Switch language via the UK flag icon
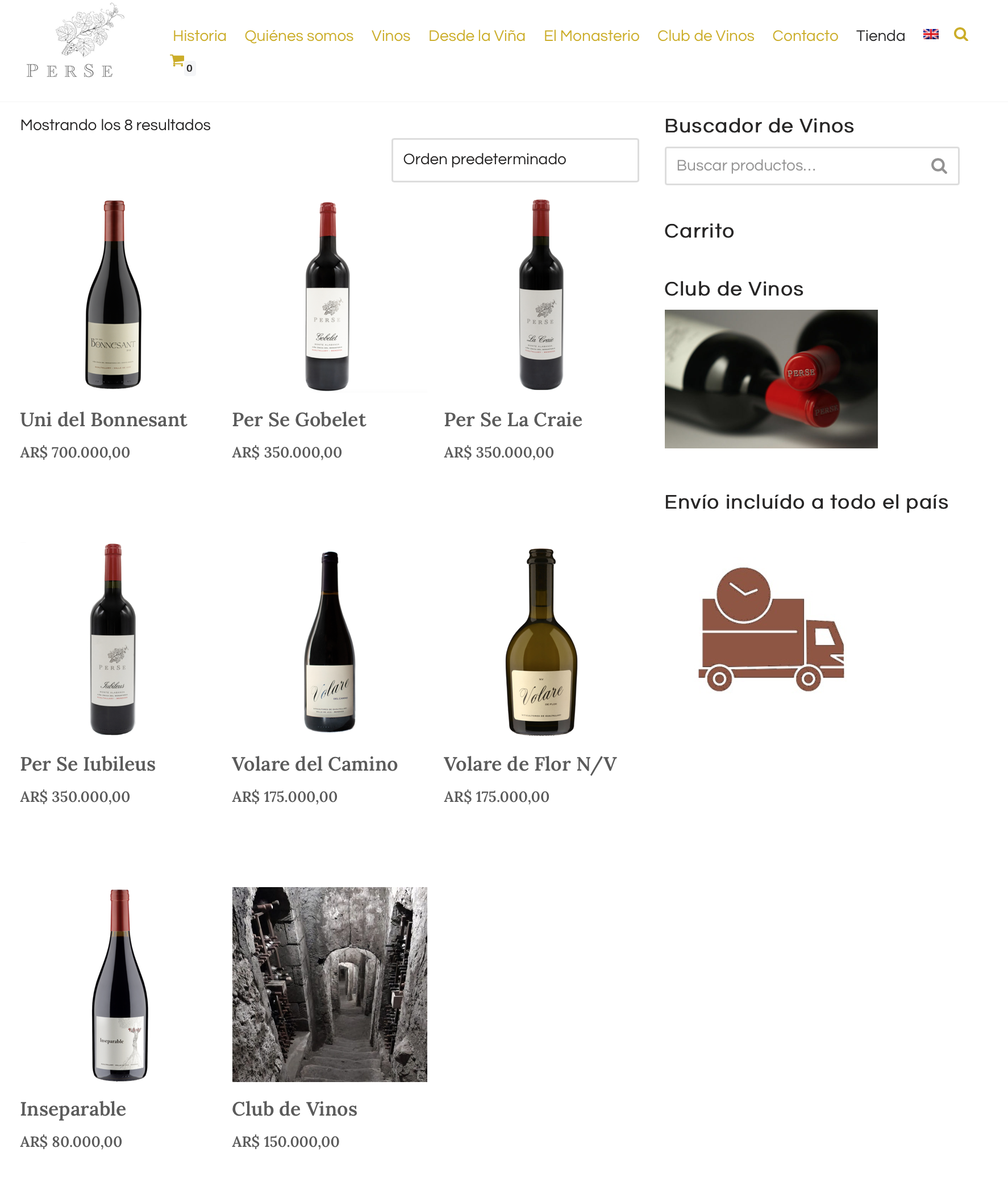 931,34
